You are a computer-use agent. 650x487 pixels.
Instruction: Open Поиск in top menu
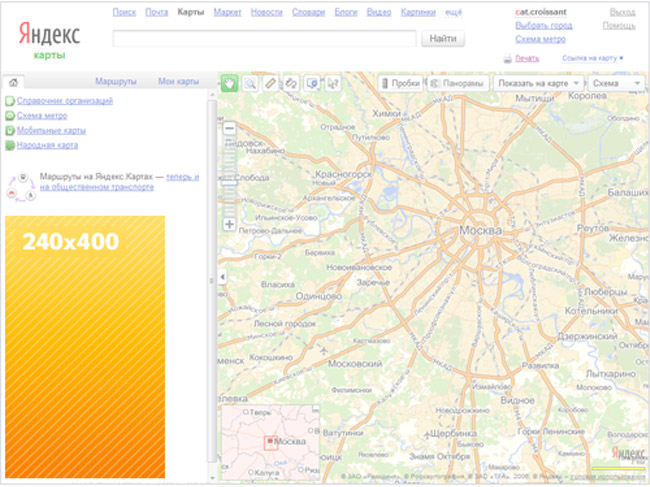tap(124, 12)
